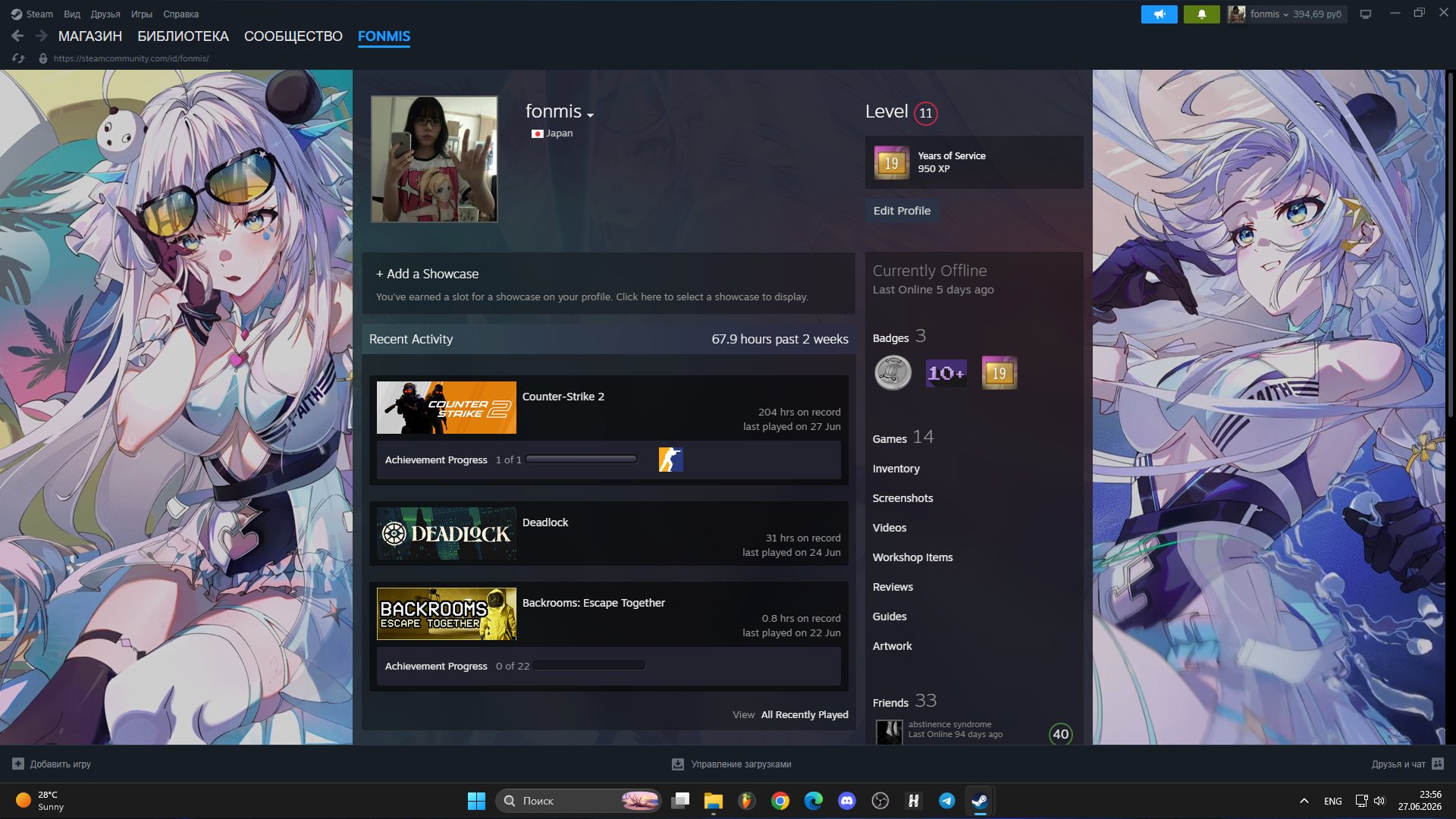Open the Deadlock game banner
The height and width of the screenshot is (819, 1456).
click(x=446, y=534)
